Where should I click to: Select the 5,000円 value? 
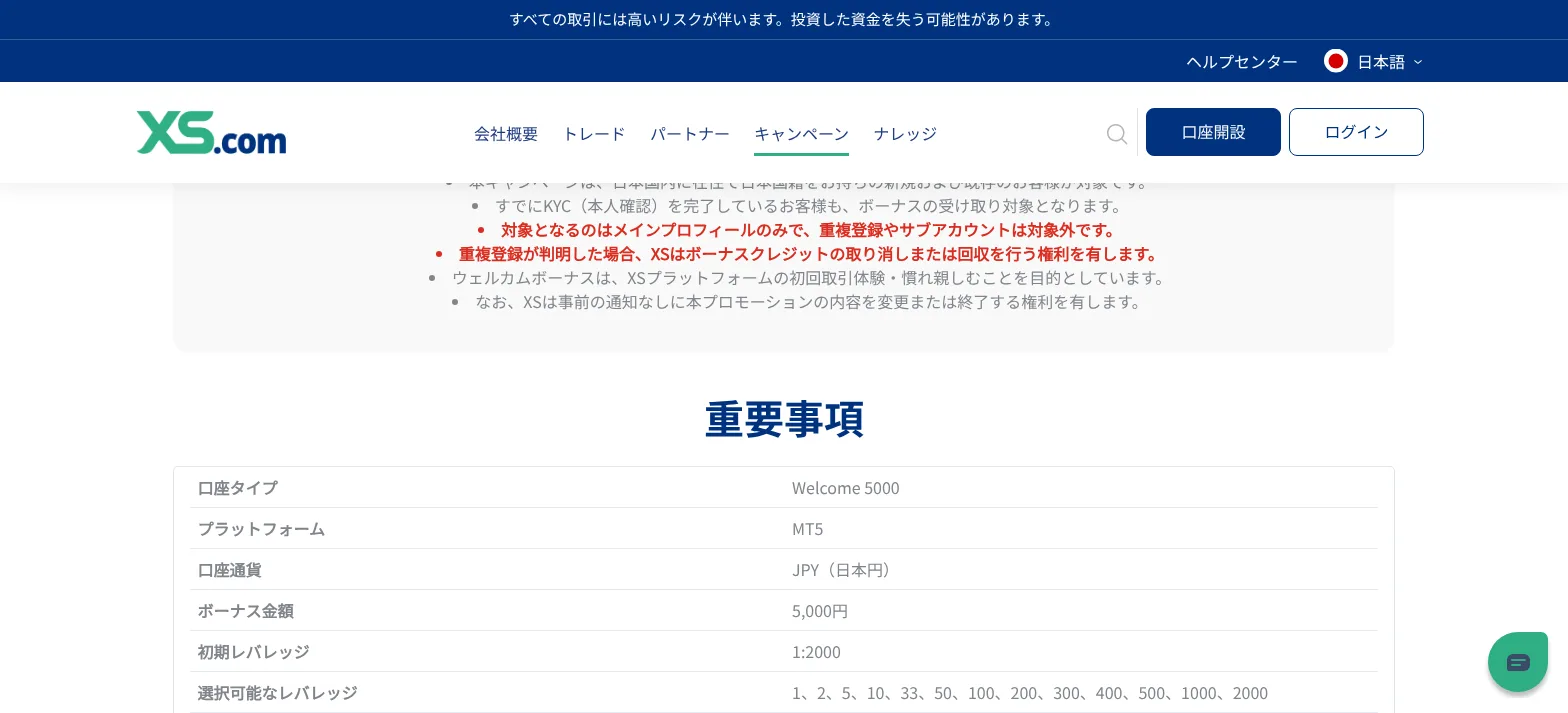click(820, 611)
